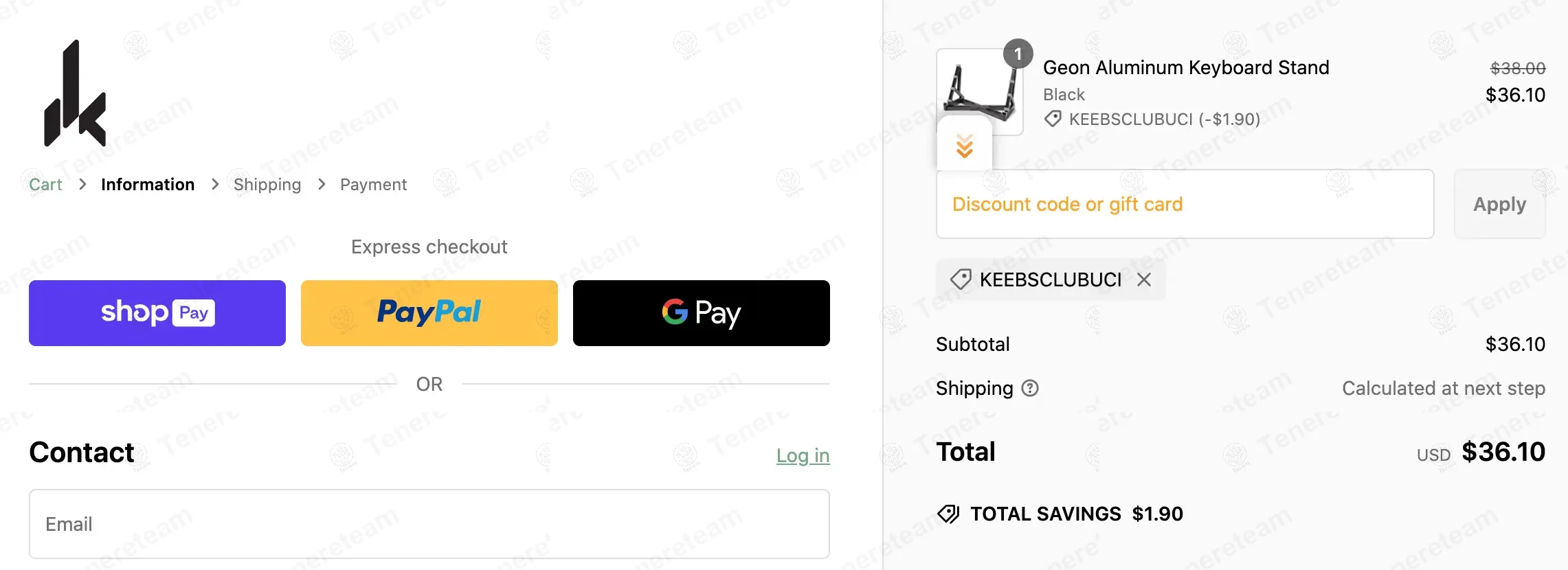Check out with Shop Pay
The height and width of the screenshot is (570, 1568).
(x=157, y=313)
